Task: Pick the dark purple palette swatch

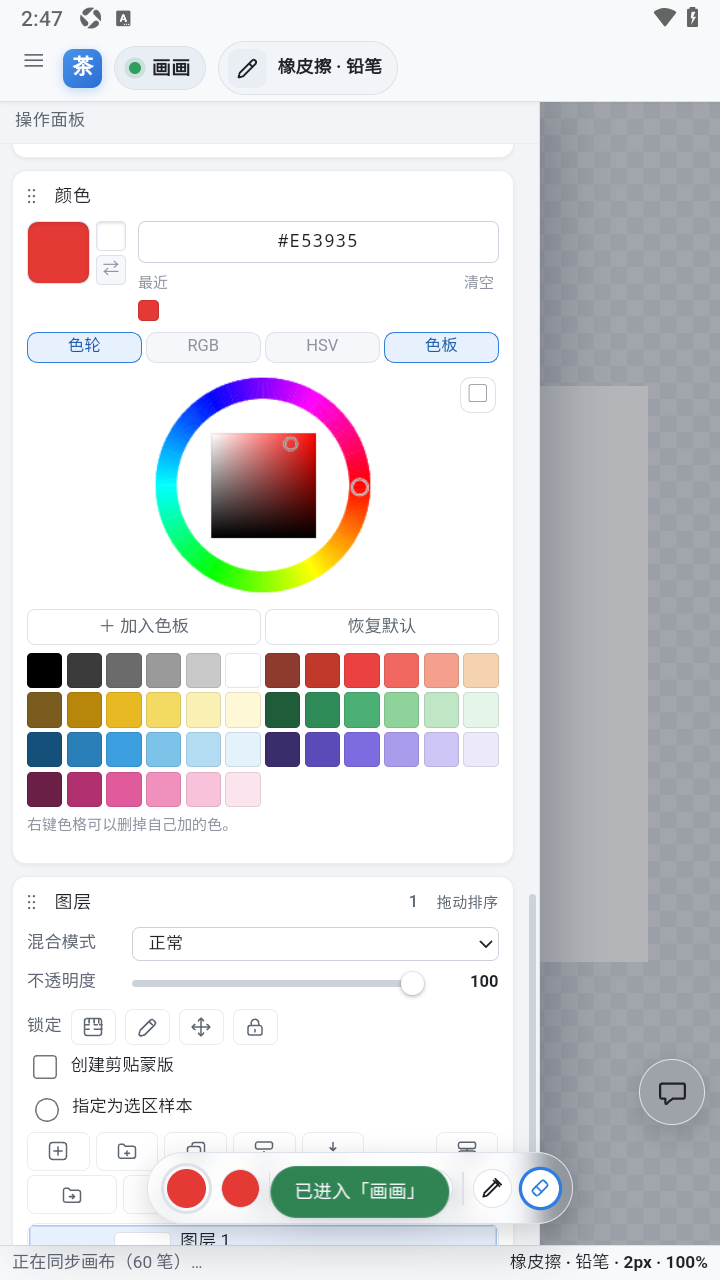Action: click(x=282, y=750)
